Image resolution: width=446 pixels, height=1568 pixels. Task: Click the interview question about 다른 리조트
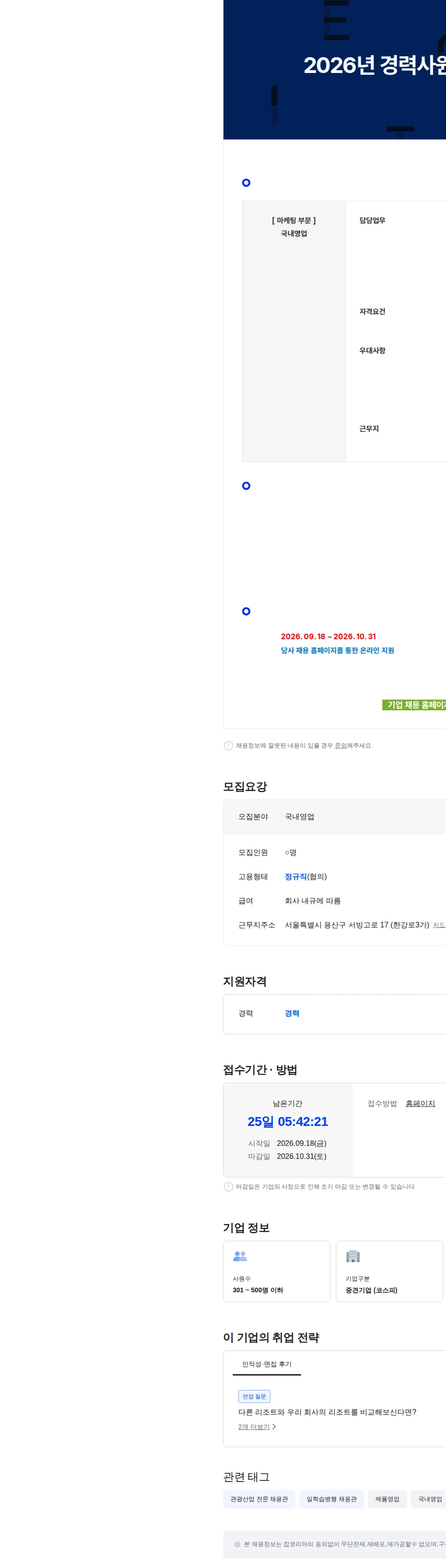(x=328, y=1412)
